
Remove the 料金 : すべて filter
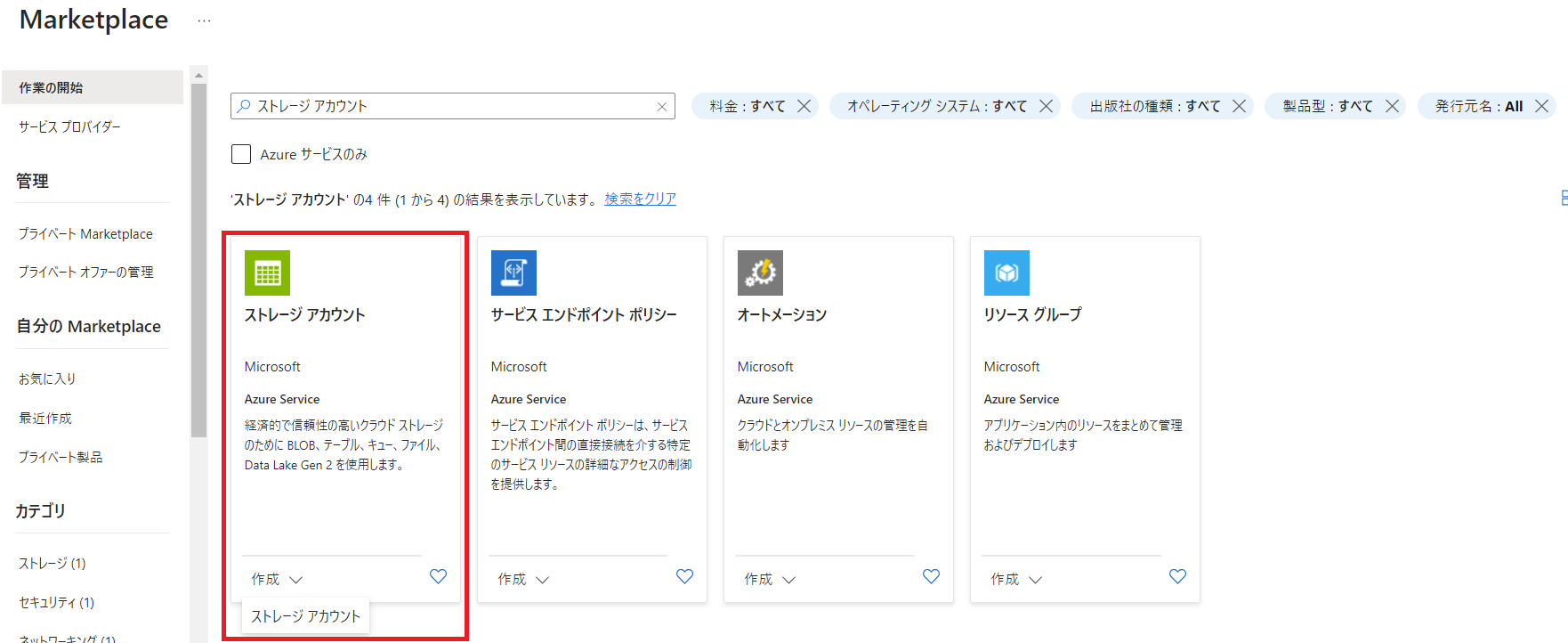click(x=804, y=106)
